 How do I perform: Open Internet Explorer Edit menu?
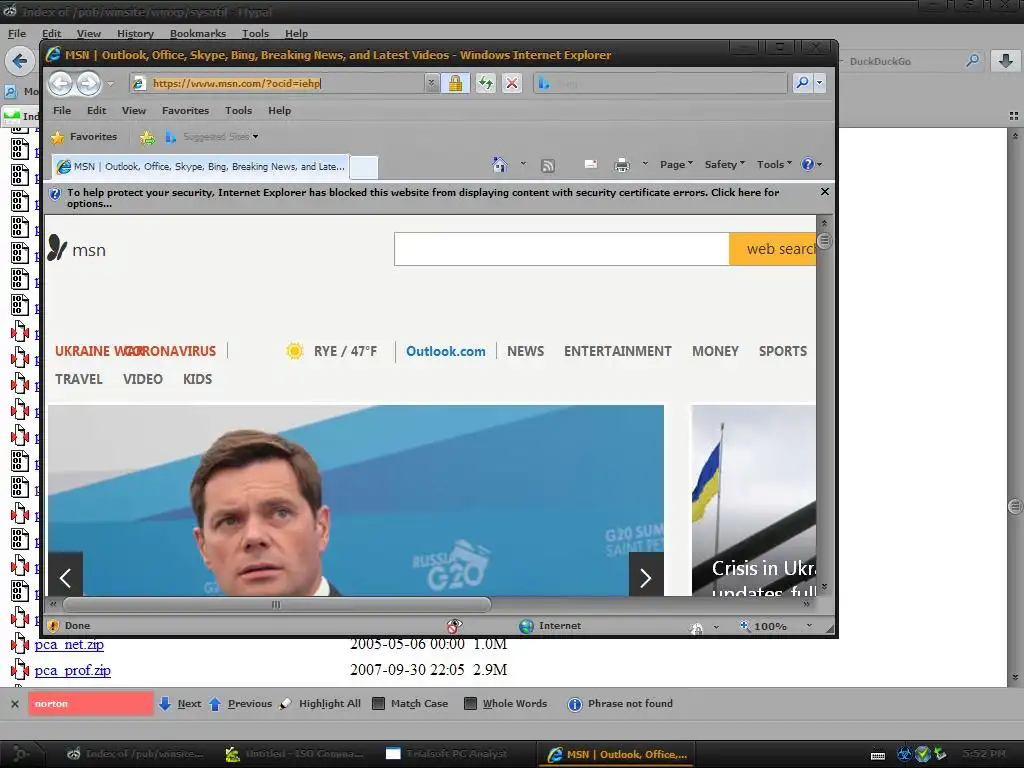point(97,110)
